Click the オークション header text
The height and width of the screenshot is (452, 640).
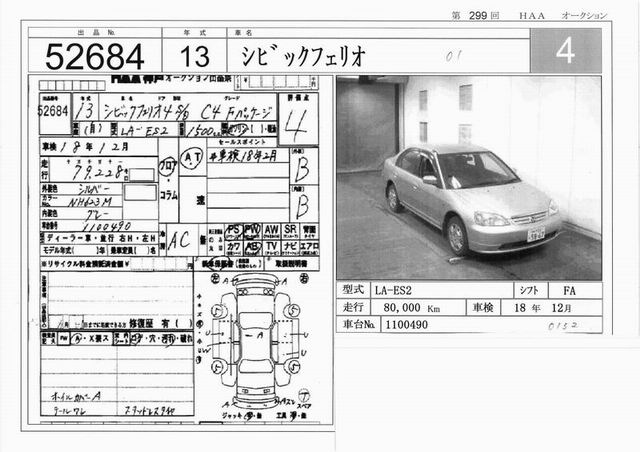tap(584, 16)
